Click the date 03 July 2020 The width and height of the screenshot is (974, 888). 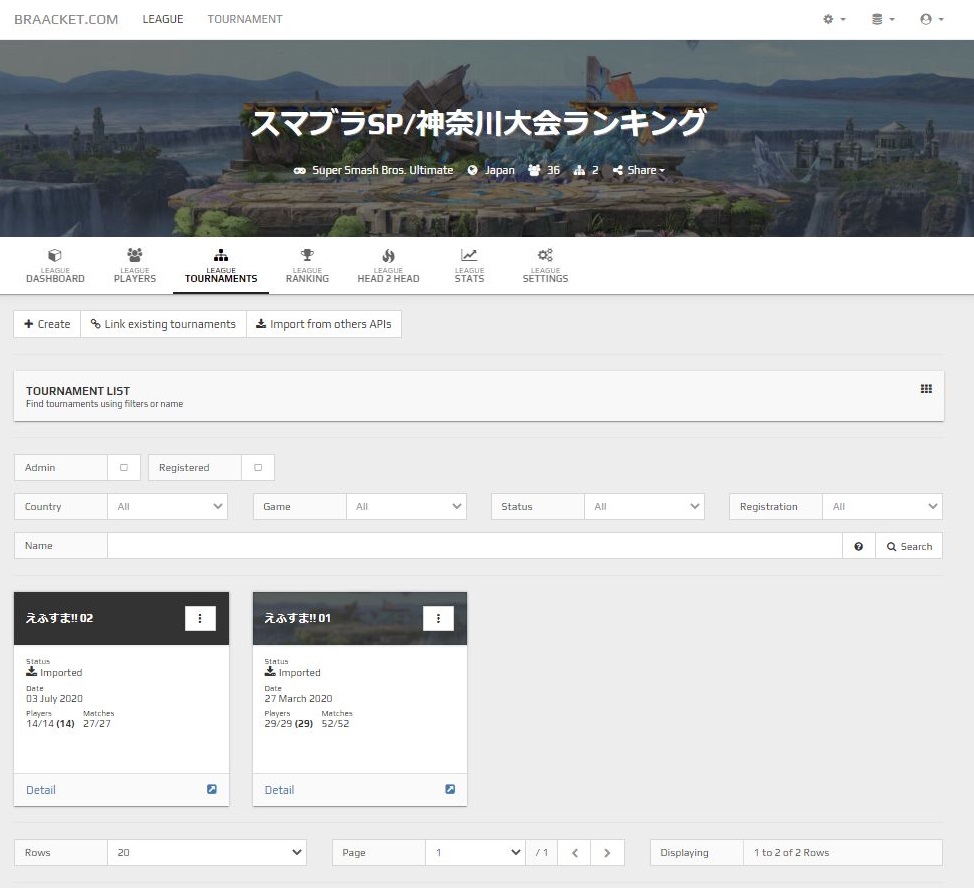[x=54, y=699]
